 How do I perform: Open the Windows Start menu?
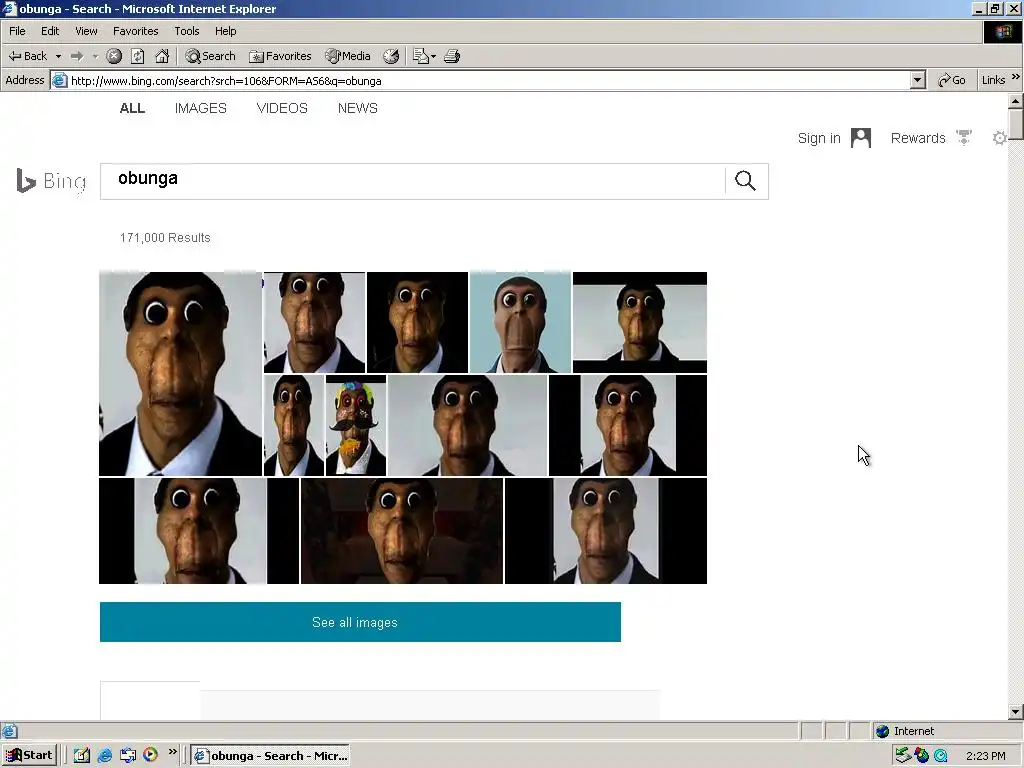(29, 756)
